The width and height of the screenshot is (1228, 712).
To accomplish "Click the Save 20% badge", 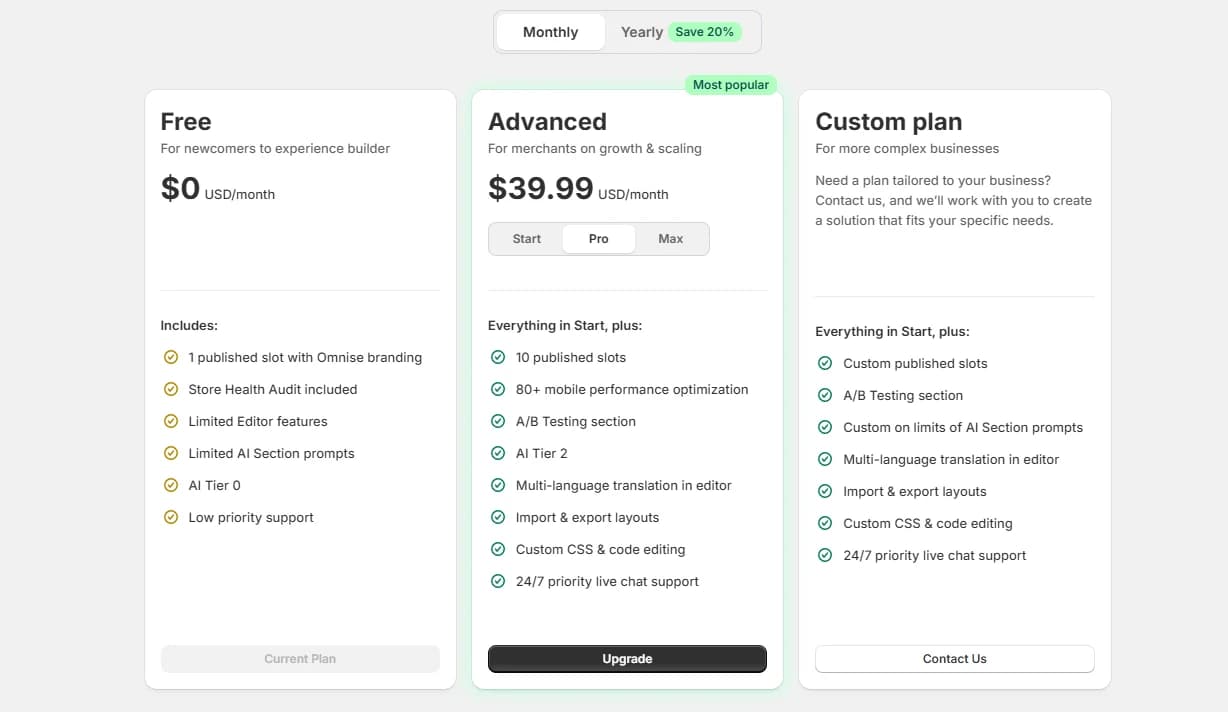I will click(x=705, y=32).
